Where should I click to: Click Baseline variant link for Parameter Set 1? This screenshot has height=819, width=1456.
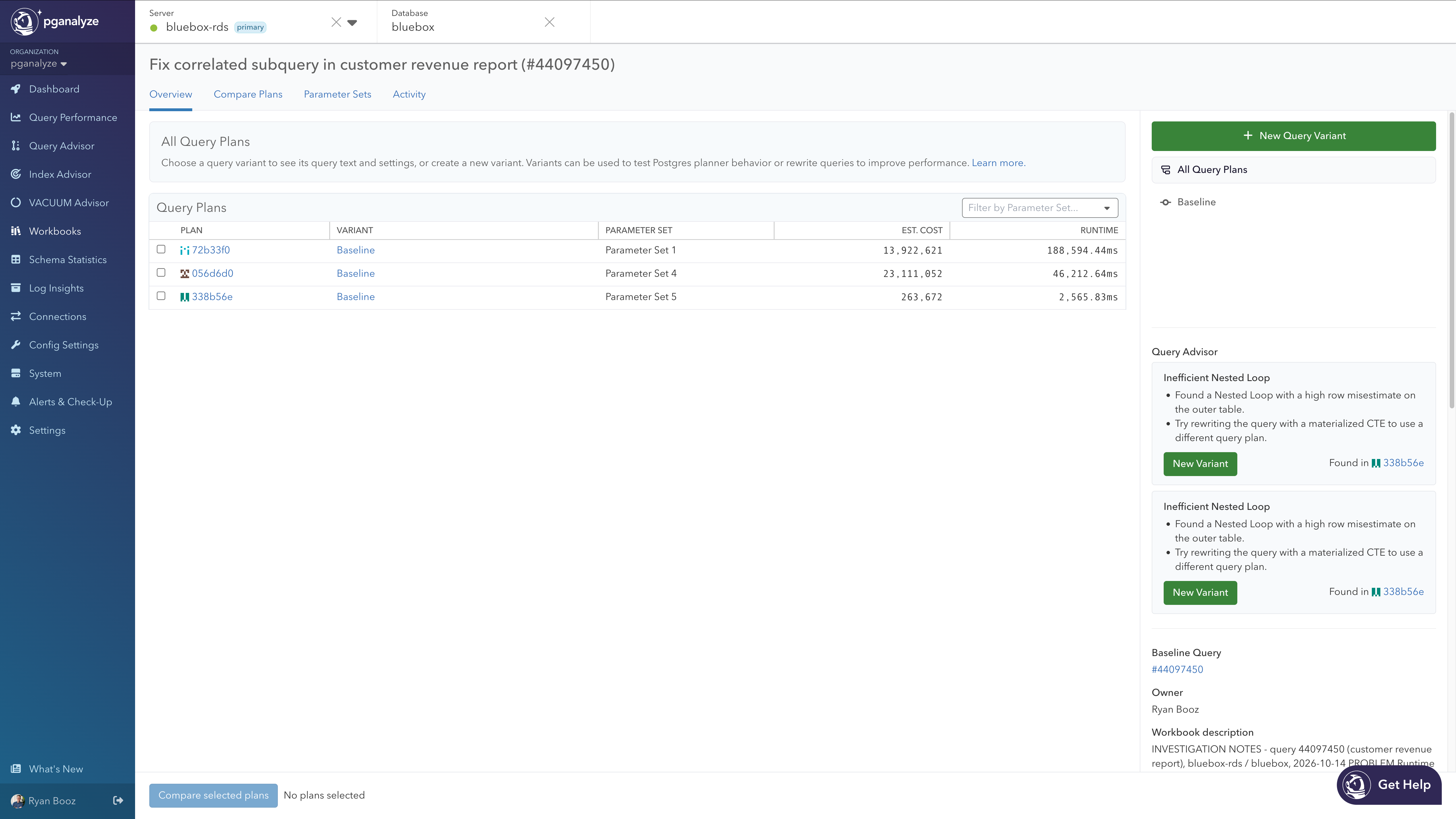coord(355,250)
